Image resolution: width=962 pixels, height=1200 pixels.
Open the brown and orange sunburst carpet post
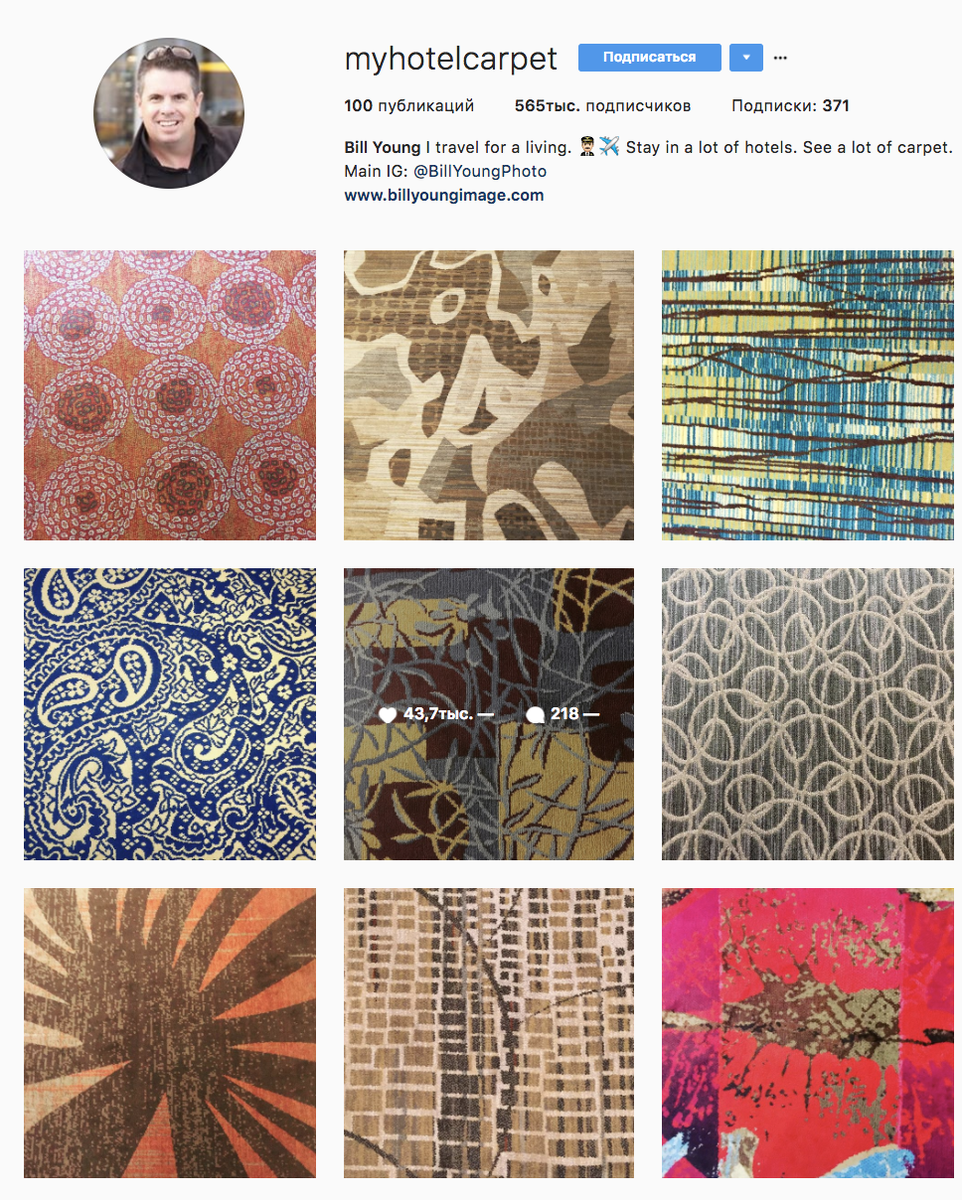click(x=170, y=1033)
